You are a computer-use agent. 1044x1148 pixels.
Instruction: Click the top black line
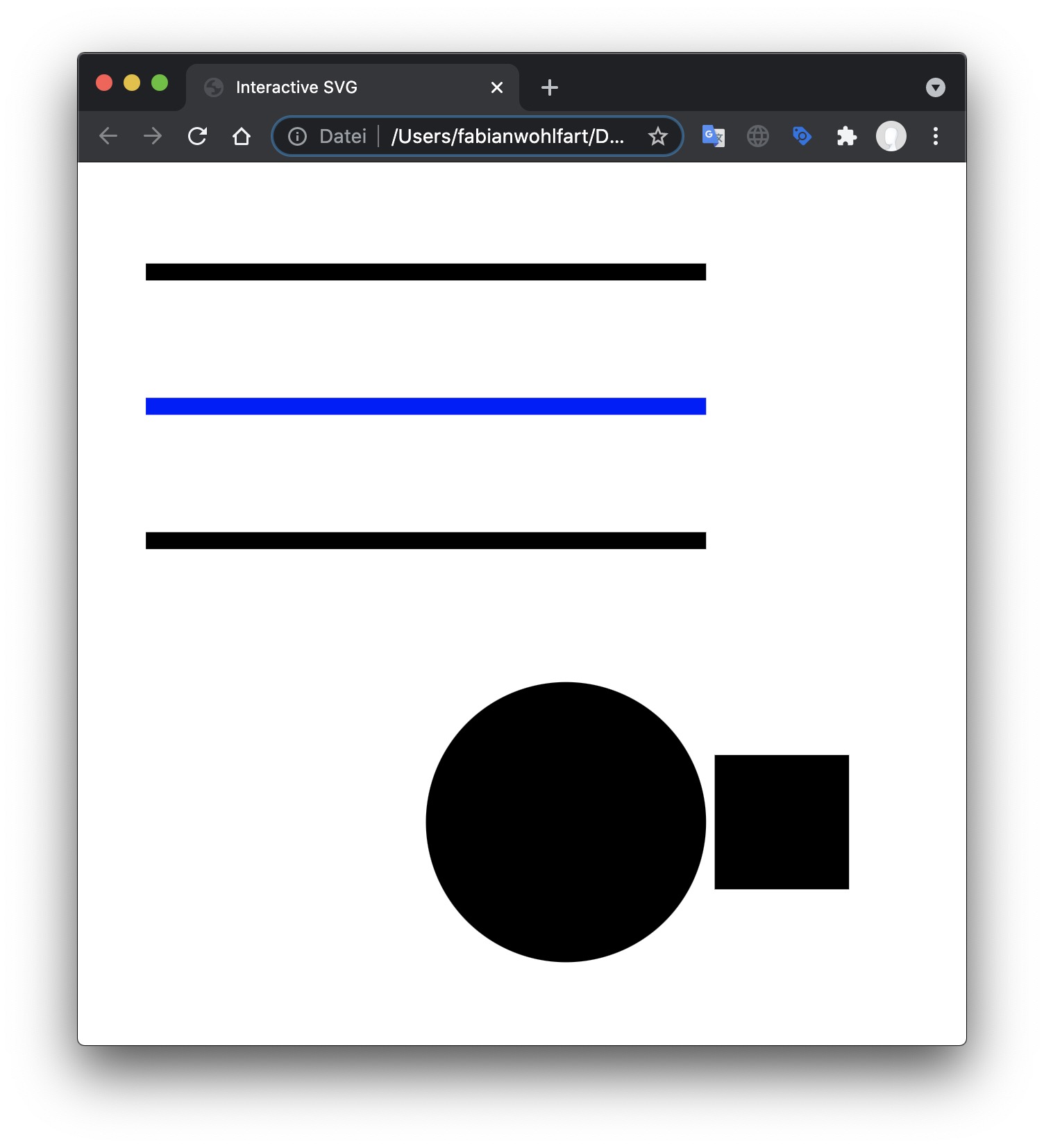[426, 272]
